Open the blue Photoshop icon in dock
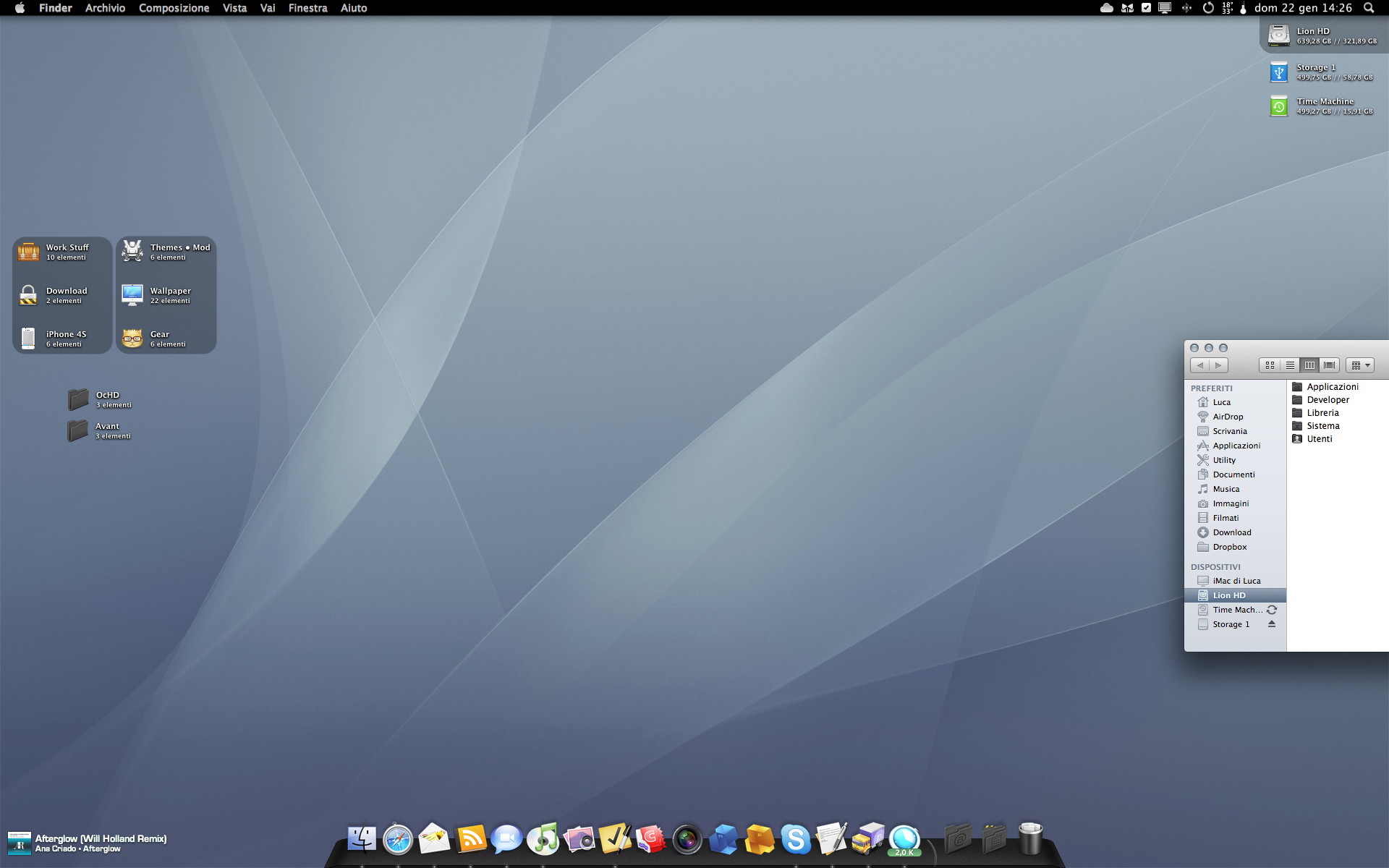This screenshot has width=1389, height=868. coord(723,839)
